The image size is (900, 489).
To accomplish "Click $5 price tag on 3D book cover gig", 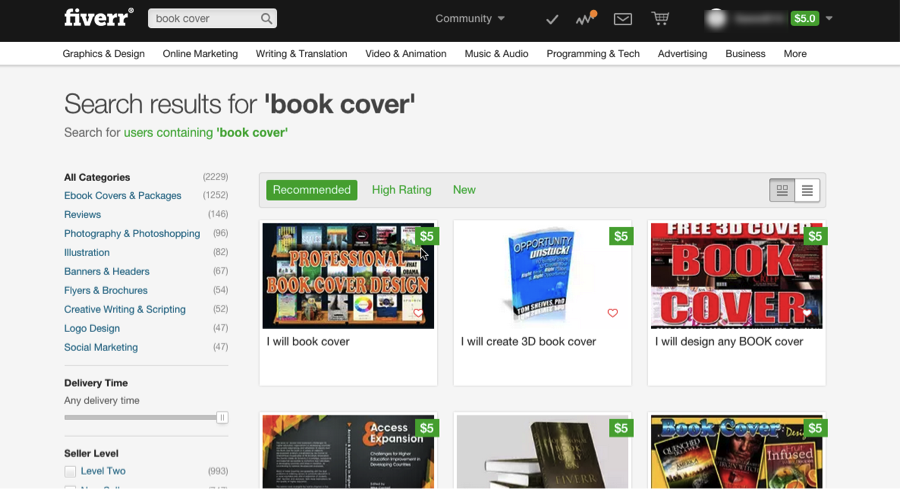I will (x=621, y=236).
